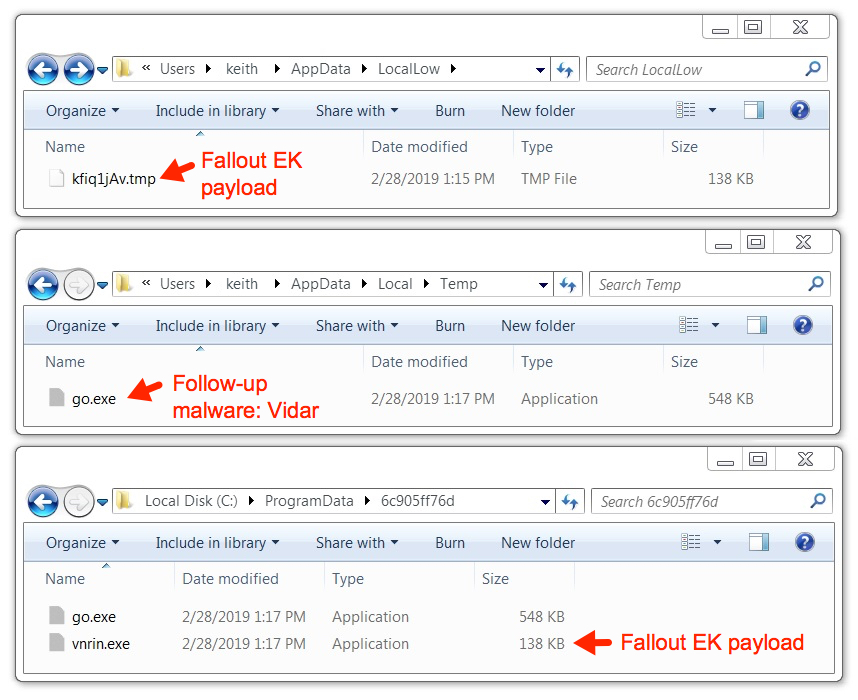Sort by Name column in Temp window
The height and width of the screenshot is (700, 858).
65,362
